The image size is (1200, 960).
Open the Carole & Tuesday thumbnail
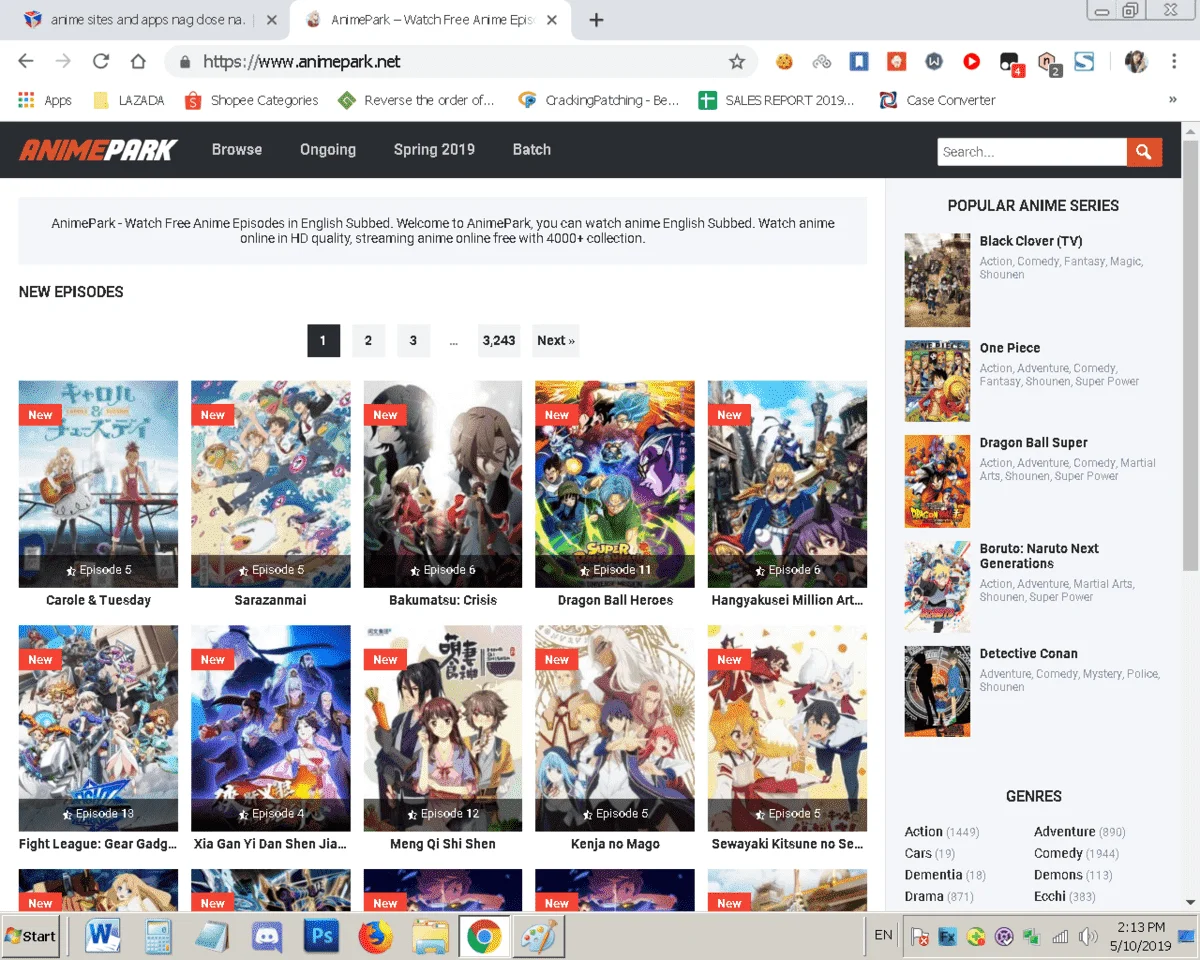[98, 484]
